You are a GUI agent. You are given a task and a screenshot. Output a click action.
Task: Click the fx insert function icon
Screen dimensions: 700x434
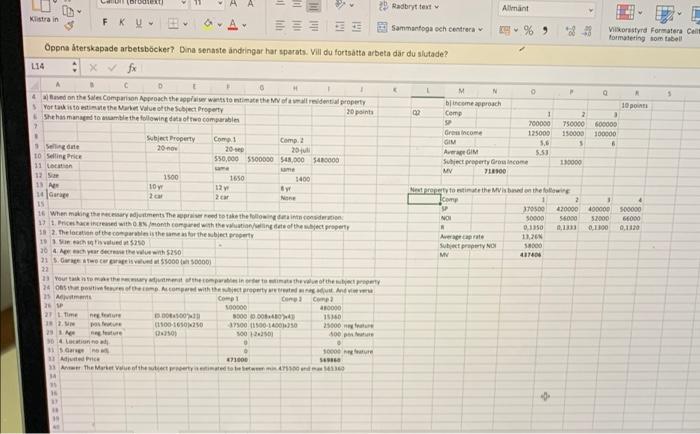132,68
